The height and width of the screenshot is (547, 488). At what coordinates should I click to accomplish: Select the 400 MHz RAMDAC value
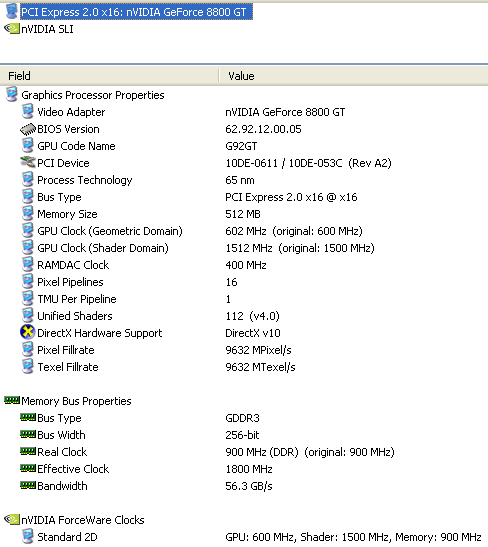(x=246, y=265)
